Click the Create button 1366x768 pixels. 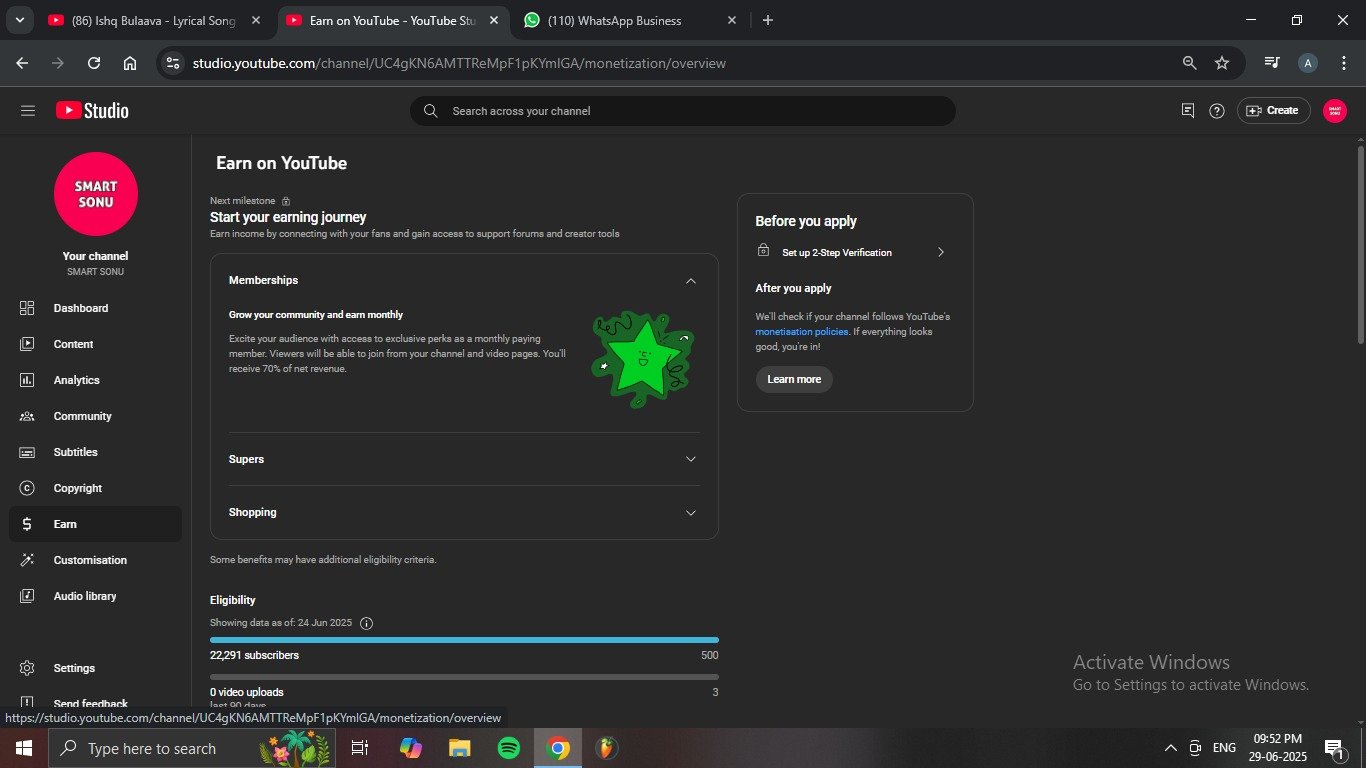(x=1273, y=111)
